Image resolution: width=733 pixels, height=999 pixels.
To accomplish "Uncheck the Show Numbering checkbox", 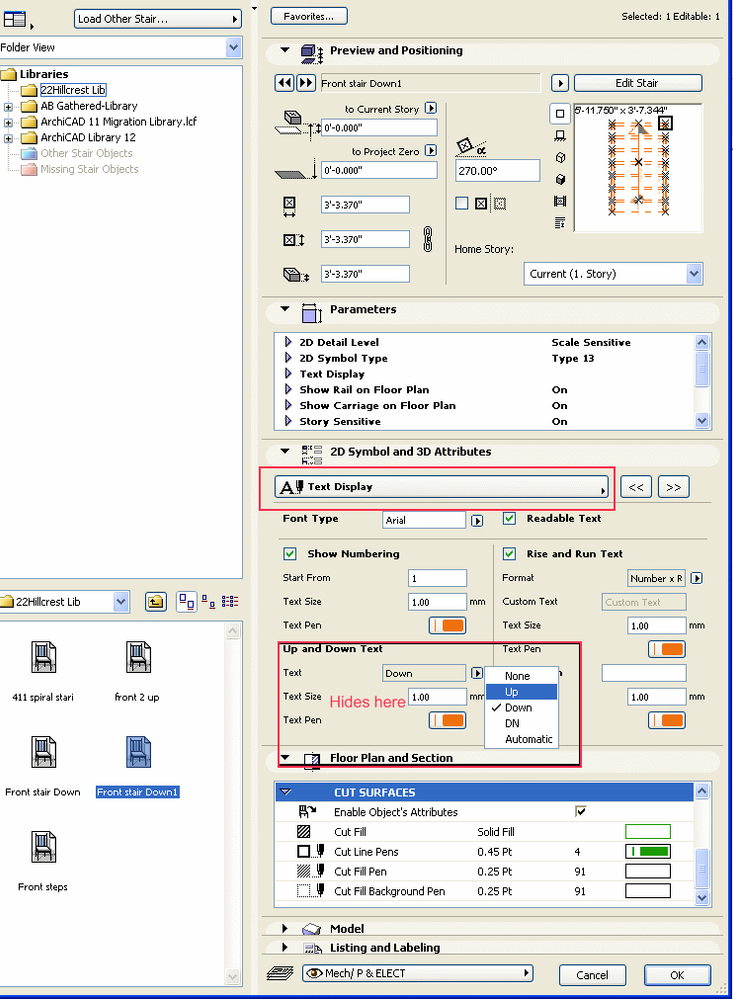I will [290, 554].
